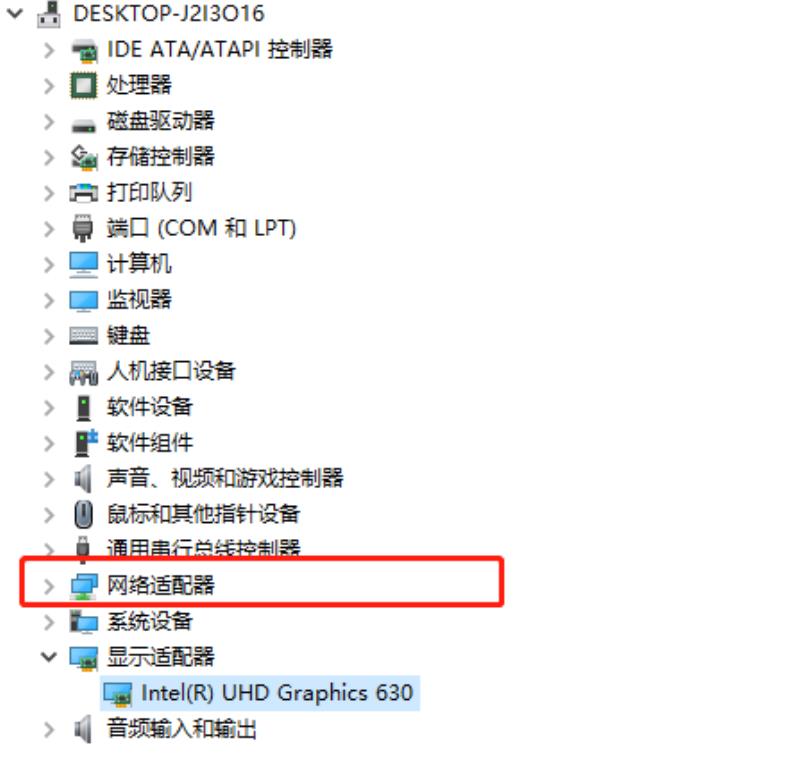
Task: Select the 软件组件 label
Action: [x=149, y=442]
